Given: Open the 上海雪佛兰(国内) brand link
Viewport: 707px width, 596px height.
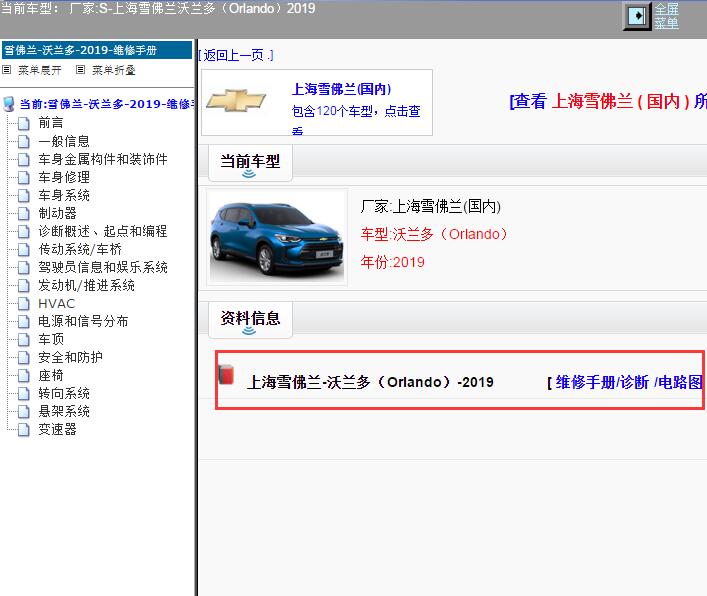Looking at the screenshot, I should (341, 89).
